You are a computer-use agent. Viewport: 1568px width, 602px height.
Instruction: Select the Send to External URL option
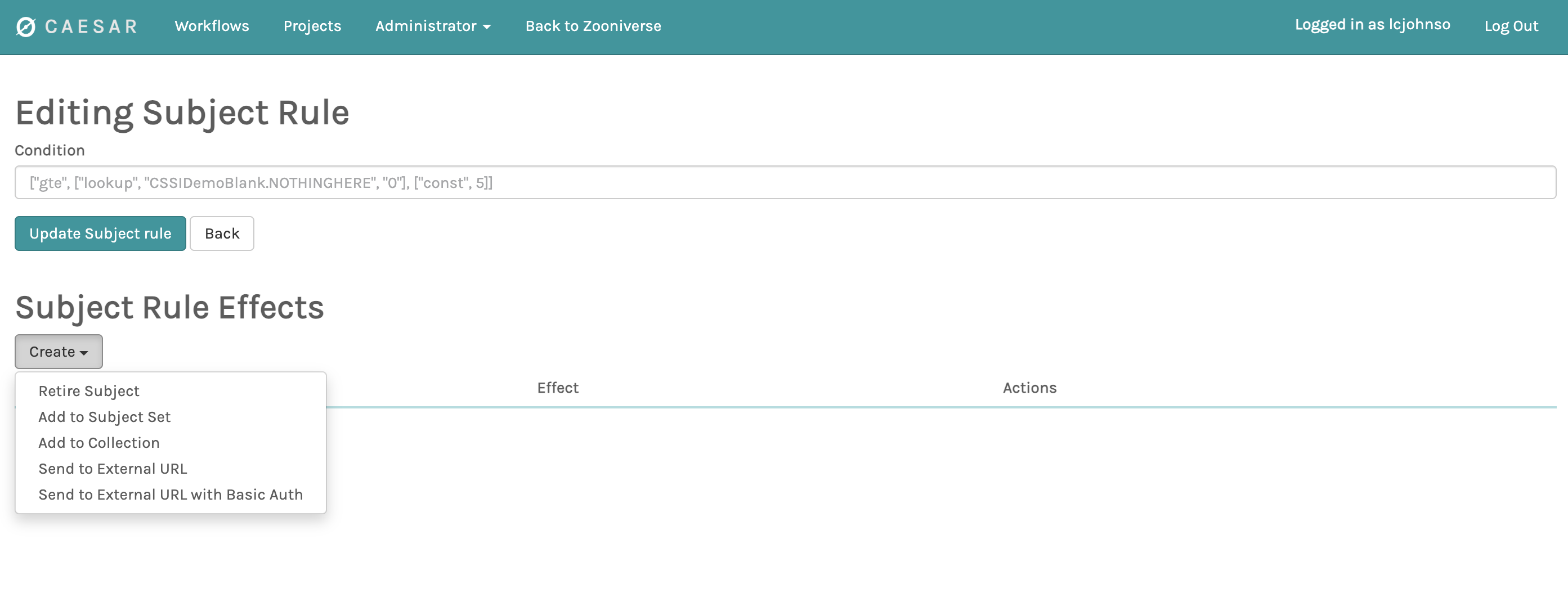tap(113, 469)
